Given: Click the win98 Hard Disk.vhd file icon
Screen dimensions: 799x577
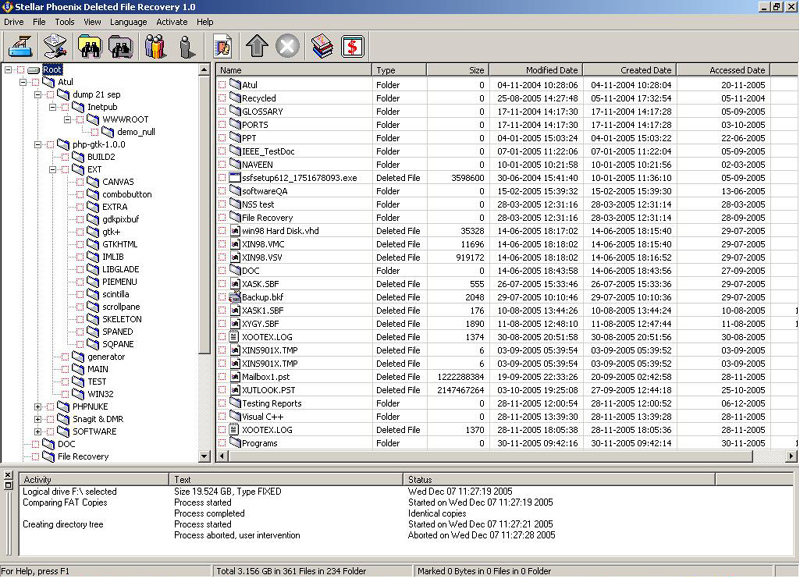Looking at the screenshot, I should point(234,231).
